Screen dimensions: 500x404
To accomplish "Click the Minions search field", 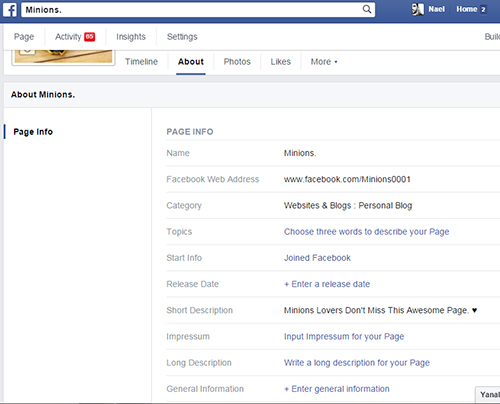I will tap(198, 10).
